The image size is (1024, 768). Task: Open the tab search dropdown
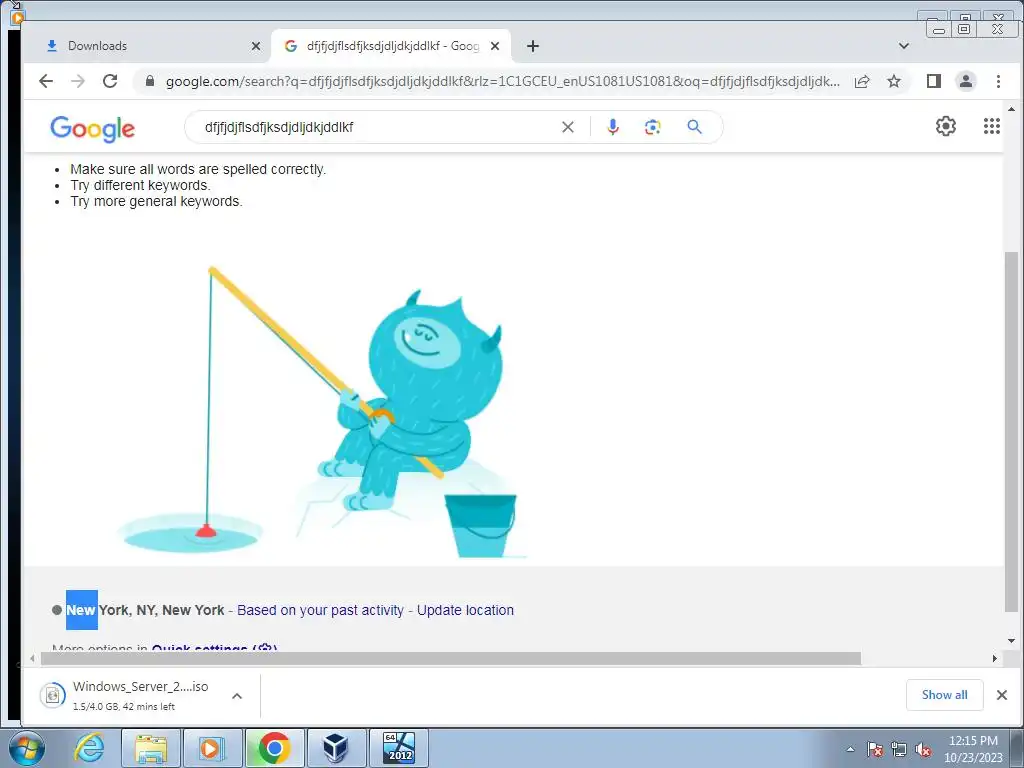pyautogui.click(x=904, y=46)
